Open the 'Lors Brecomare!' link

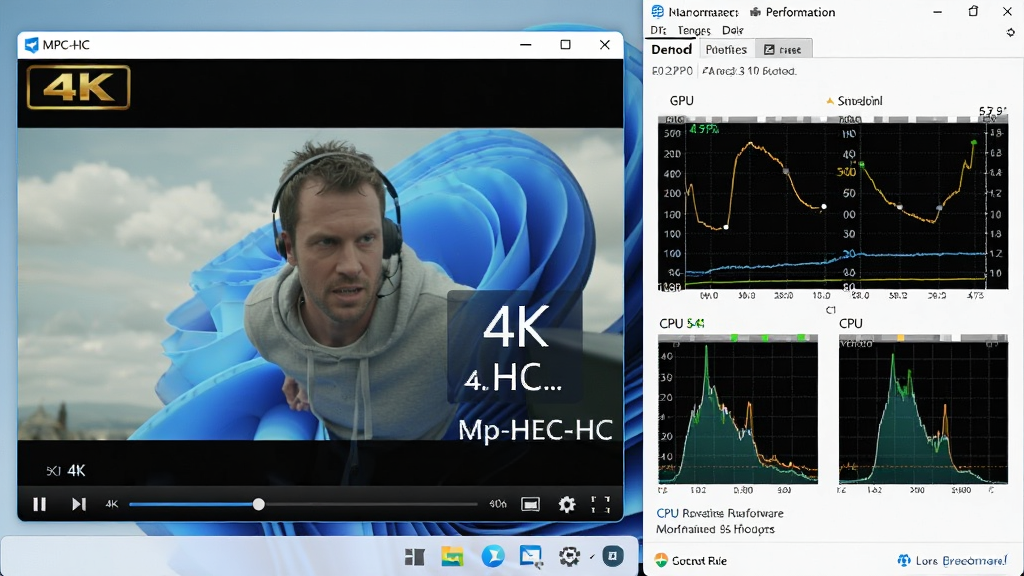[961, 560]
